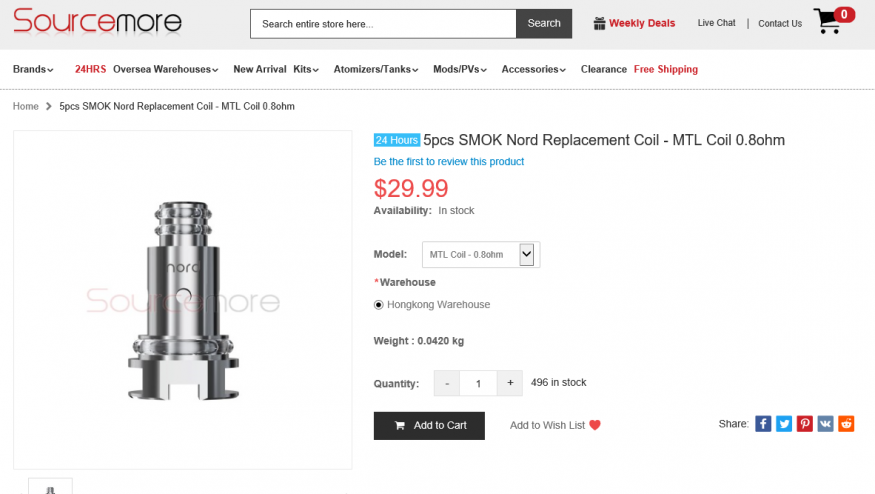This screenshot has width=875, height=494.
Task: Share product on Twitter
Action: tap(784, 424)
